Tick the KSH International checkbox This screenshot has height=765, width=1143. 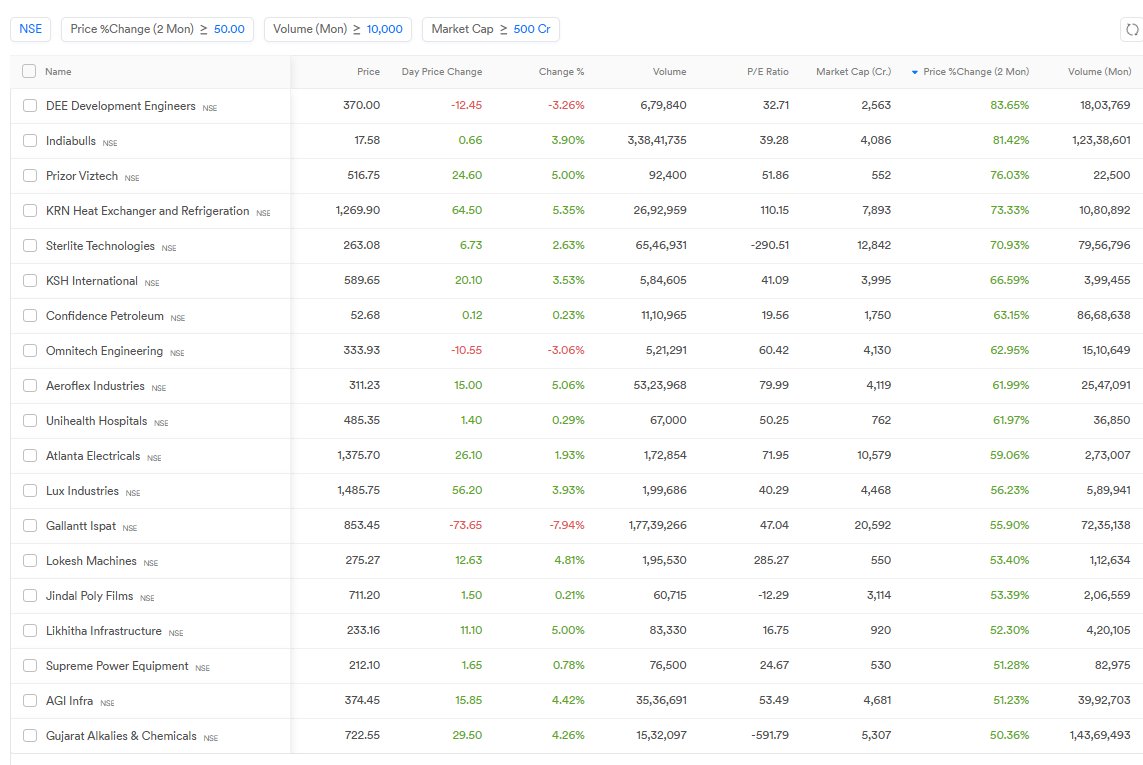[30, 281]
